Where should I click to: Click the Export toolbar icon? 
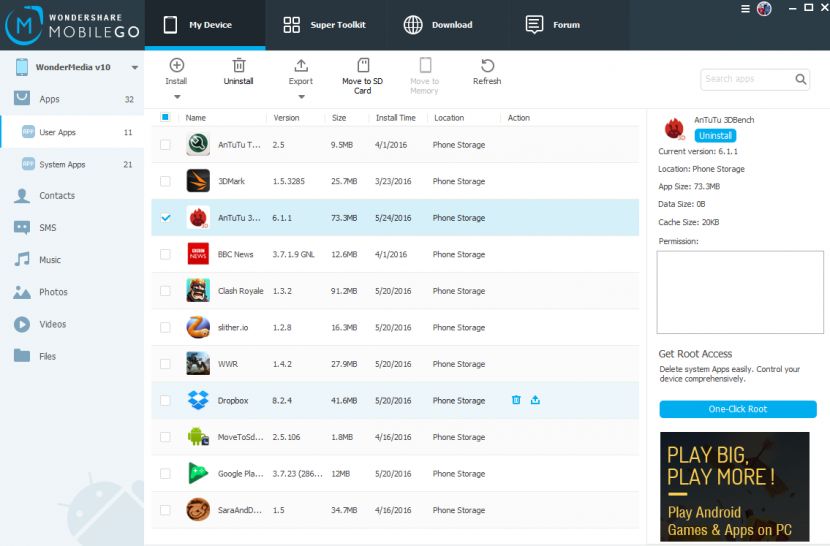tap(301, 65)
